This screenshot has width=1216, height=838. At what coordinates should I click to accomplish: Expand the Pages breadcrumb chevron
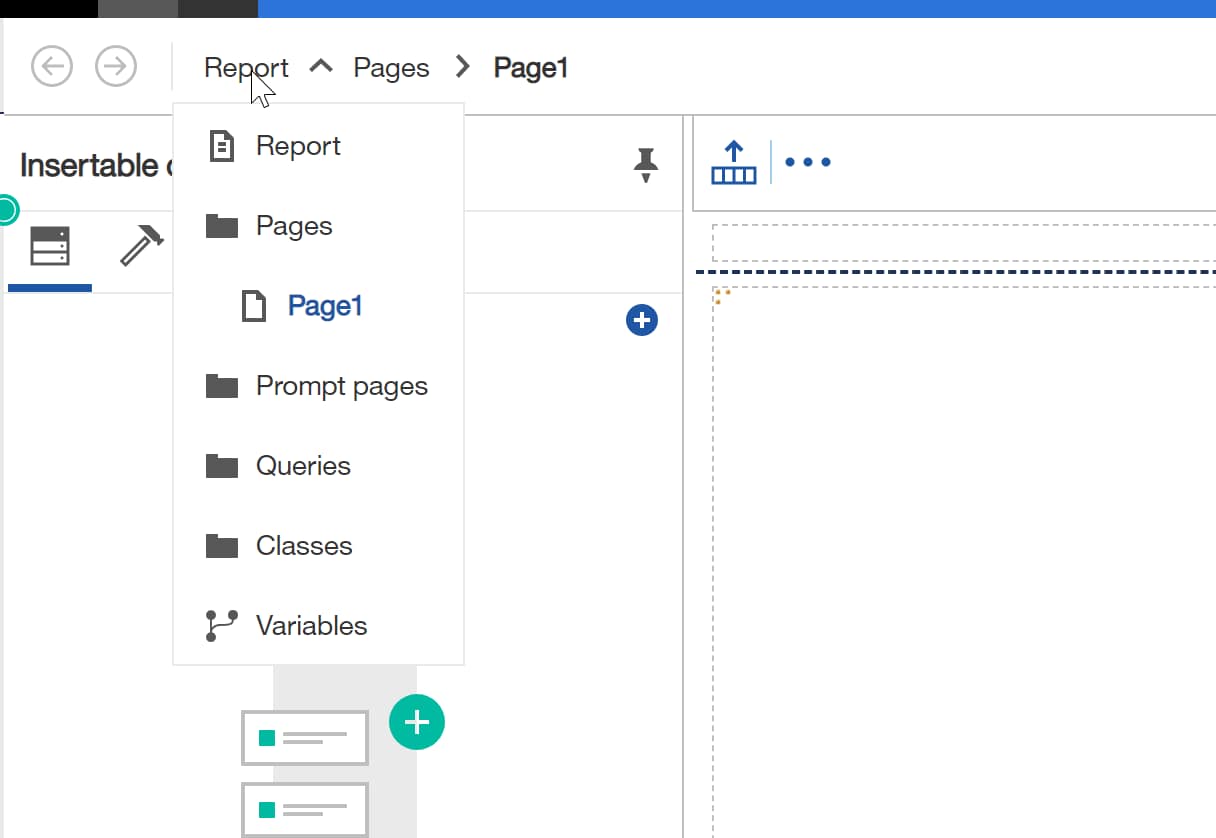click(462, 67)
